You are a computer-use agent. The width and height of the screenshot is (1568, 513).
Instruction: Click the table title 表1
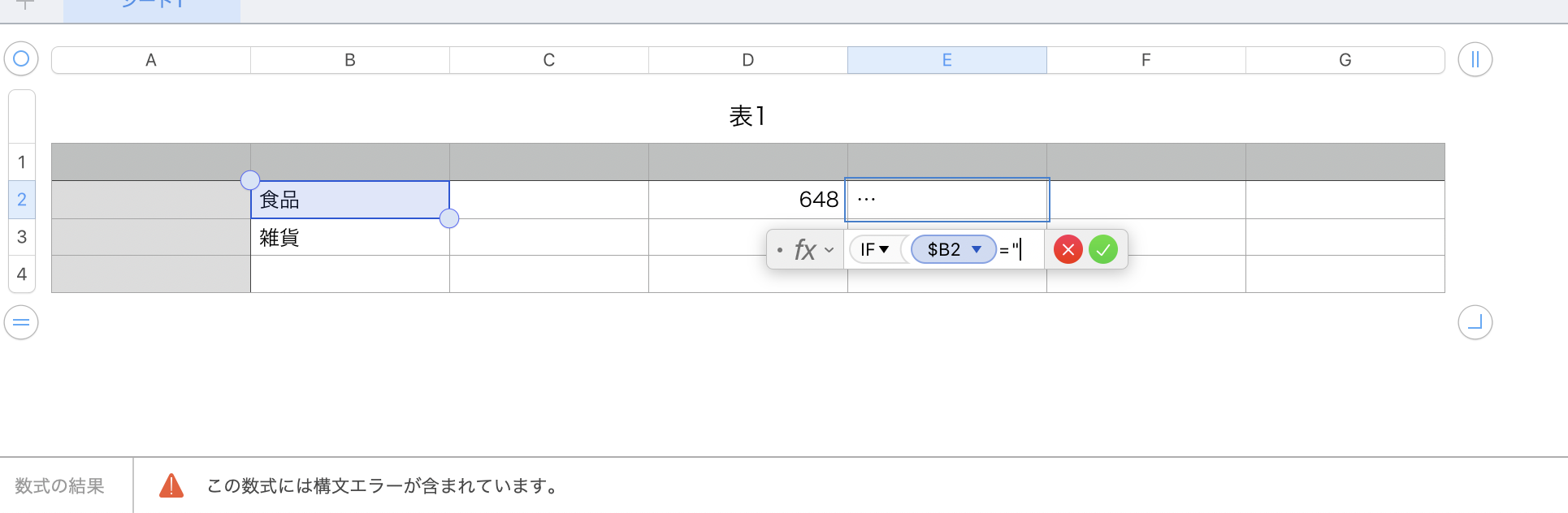(747, 117)
